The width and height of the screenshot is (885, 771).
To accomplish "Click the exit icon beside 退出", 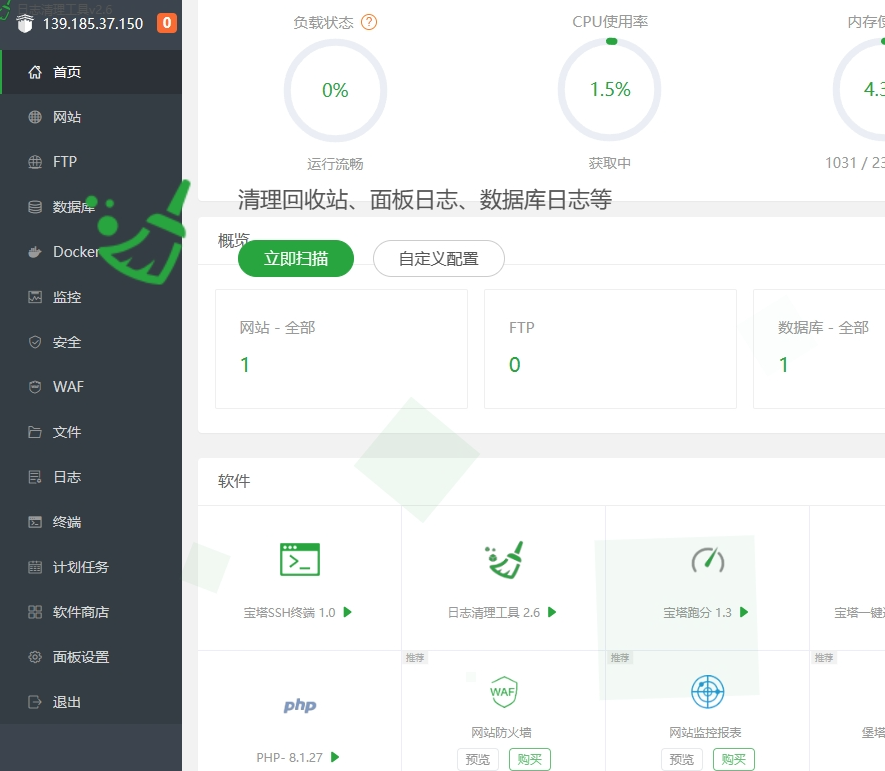I will (35, 702).
